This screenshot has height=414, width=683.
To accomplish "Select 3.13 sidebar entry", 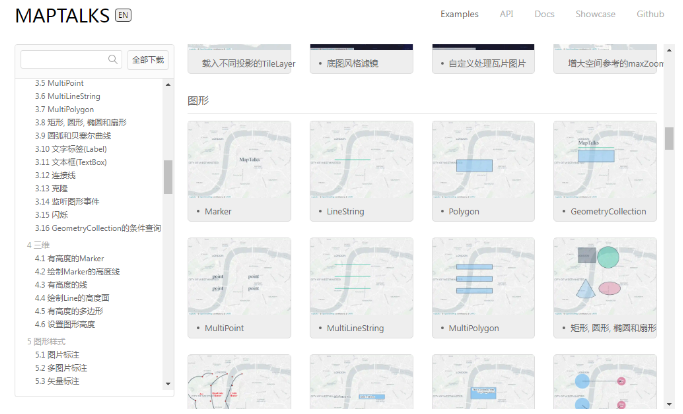I will pyautogui.click(x=51, y=188).
